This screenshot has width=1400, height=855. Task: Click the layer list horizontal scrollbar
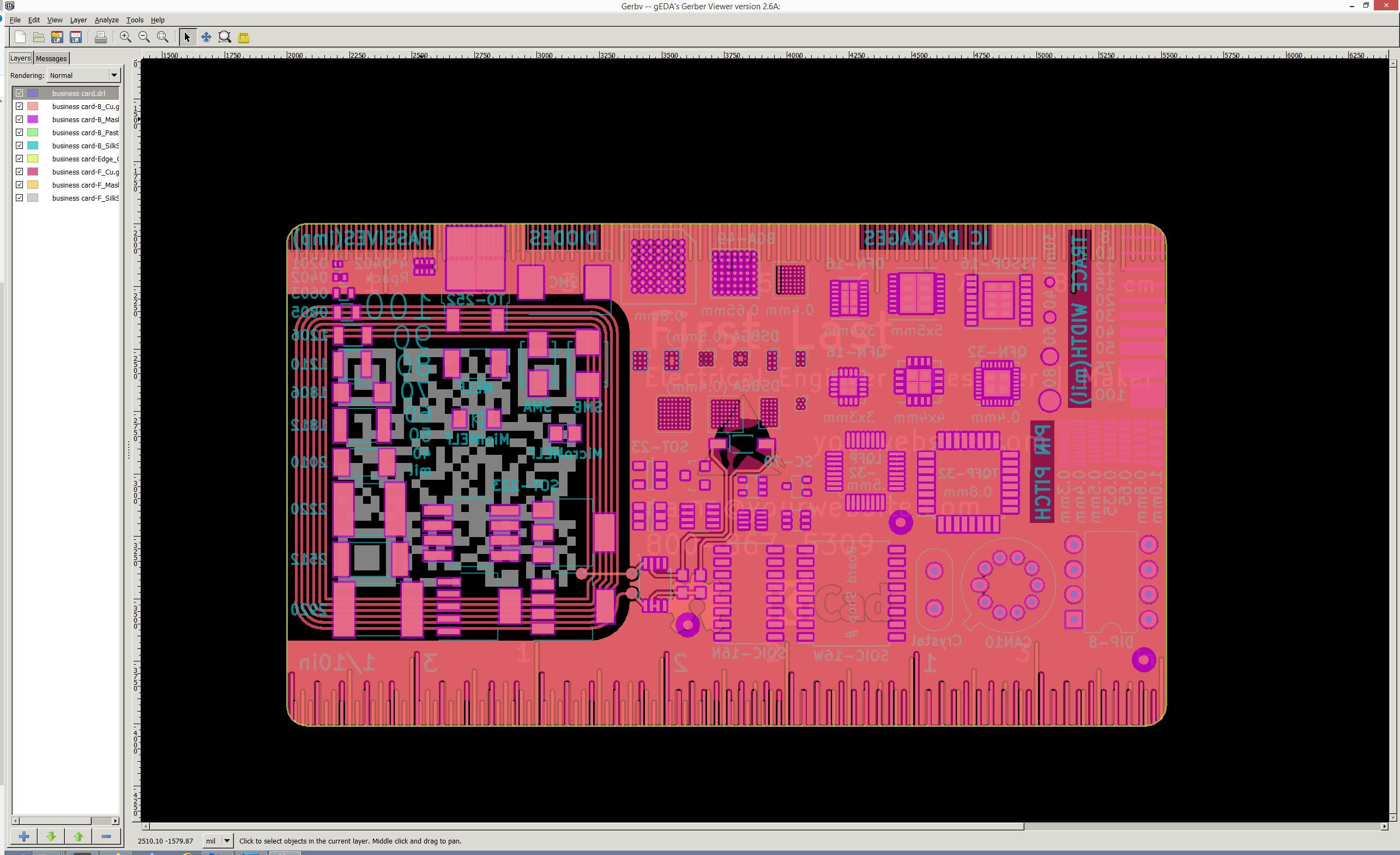pyautogui.click(x=55, y=820)
